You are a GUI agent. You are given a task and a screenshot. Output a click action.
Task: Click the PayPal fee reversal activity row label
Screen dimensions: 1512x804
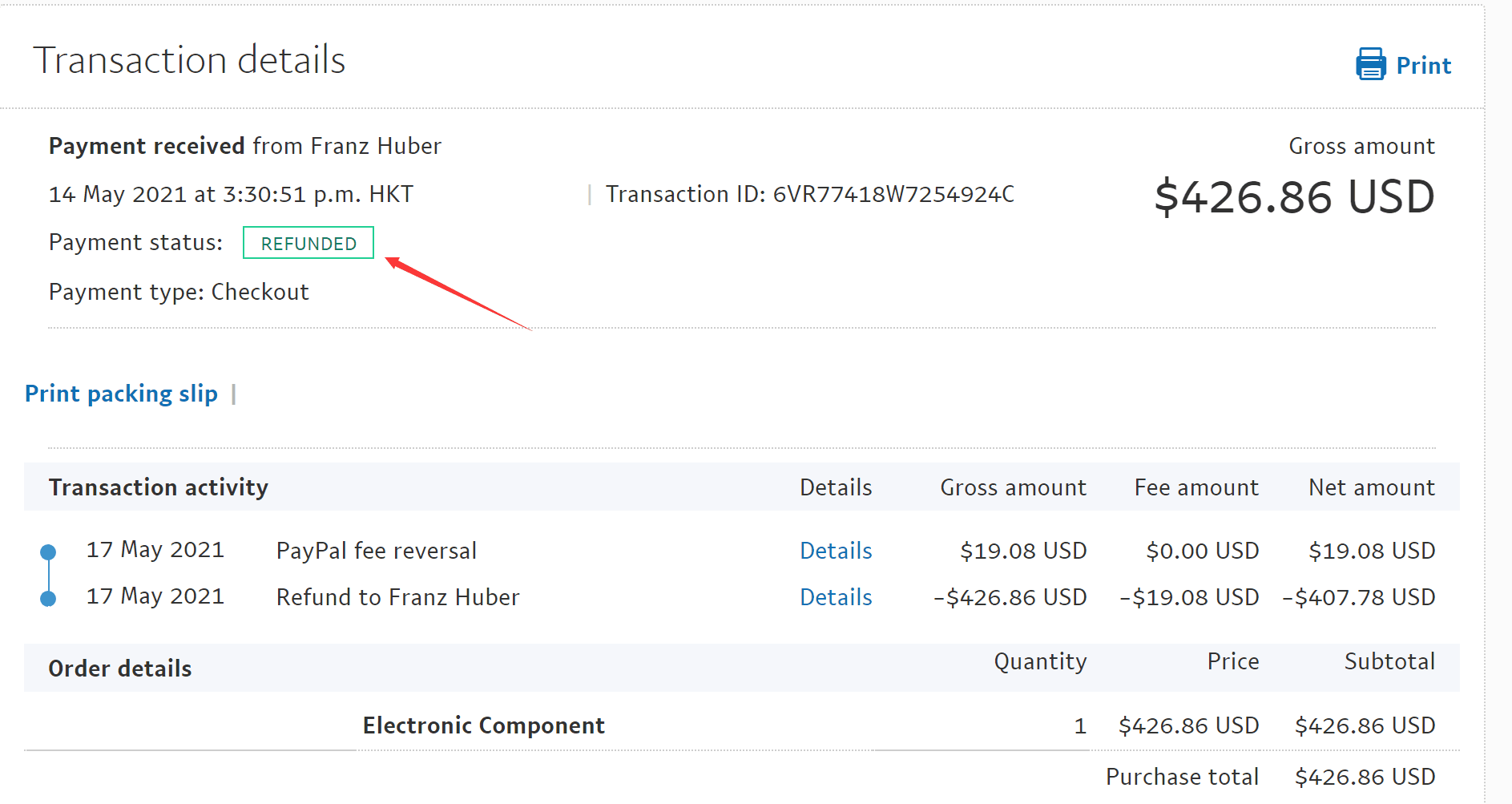377,551
